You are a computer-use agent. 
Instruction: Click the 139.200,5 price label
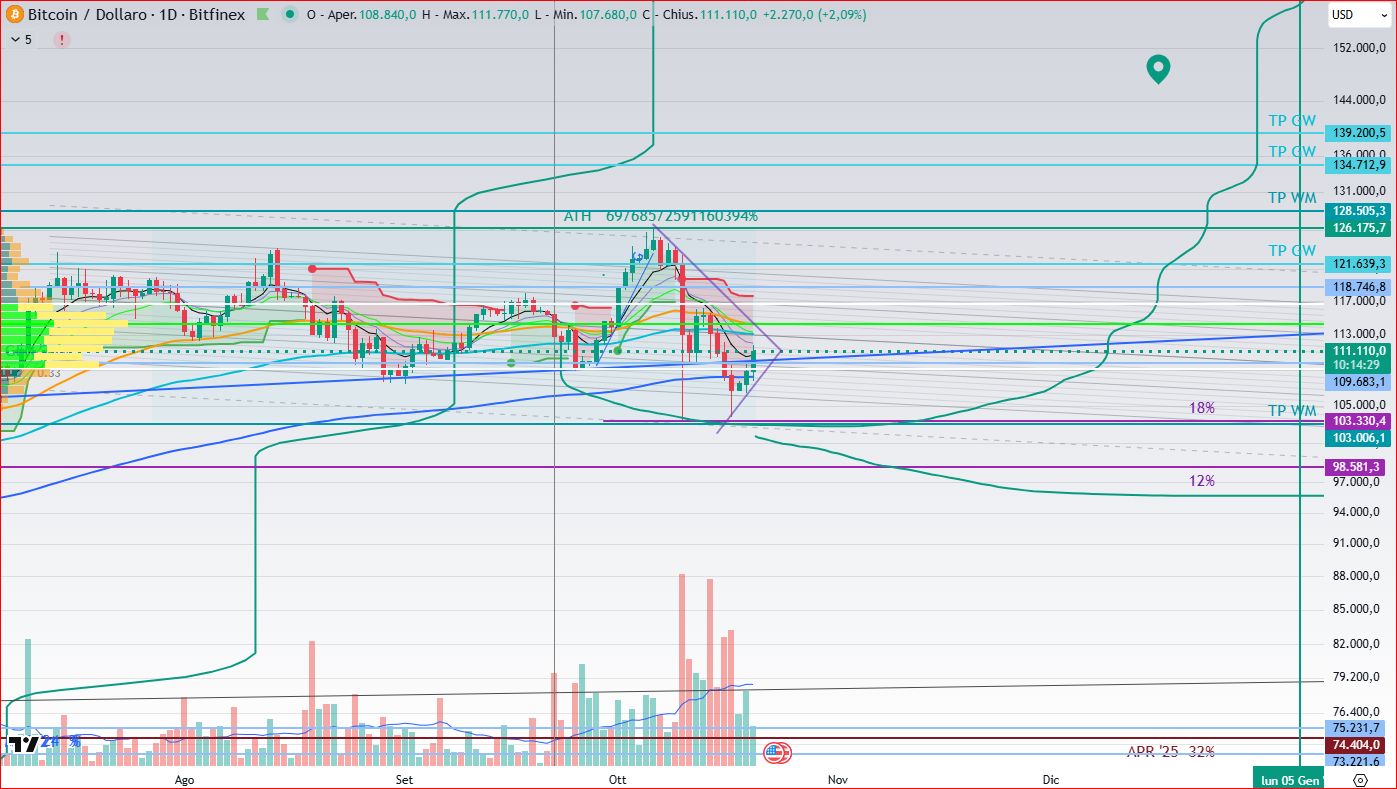click(1357, 133)
